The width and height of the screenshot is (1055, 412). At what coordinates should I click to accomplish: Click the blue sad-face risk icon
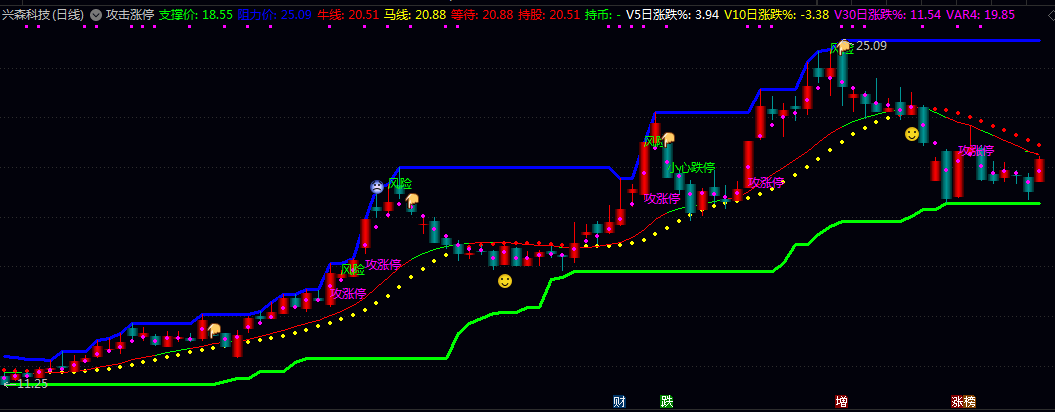click(377, 187)
